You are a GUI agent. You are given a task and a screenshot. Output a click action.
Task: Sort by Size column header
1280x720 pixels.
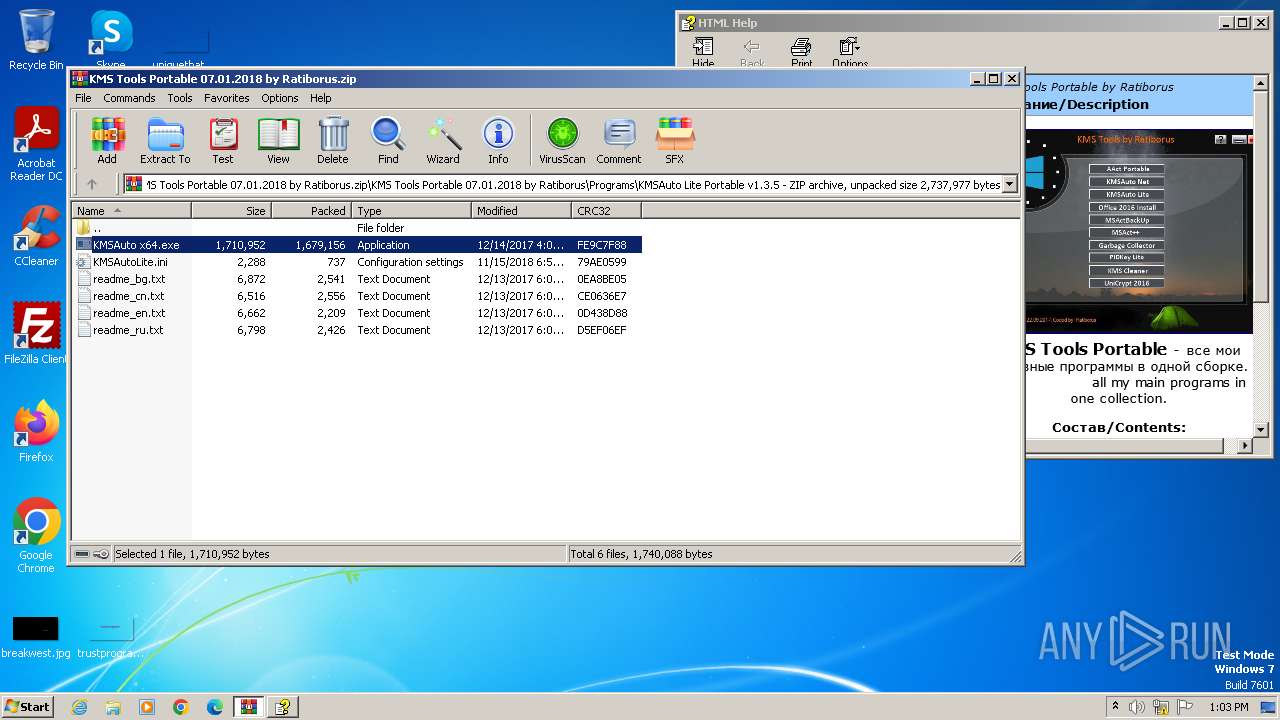(231, 211)
